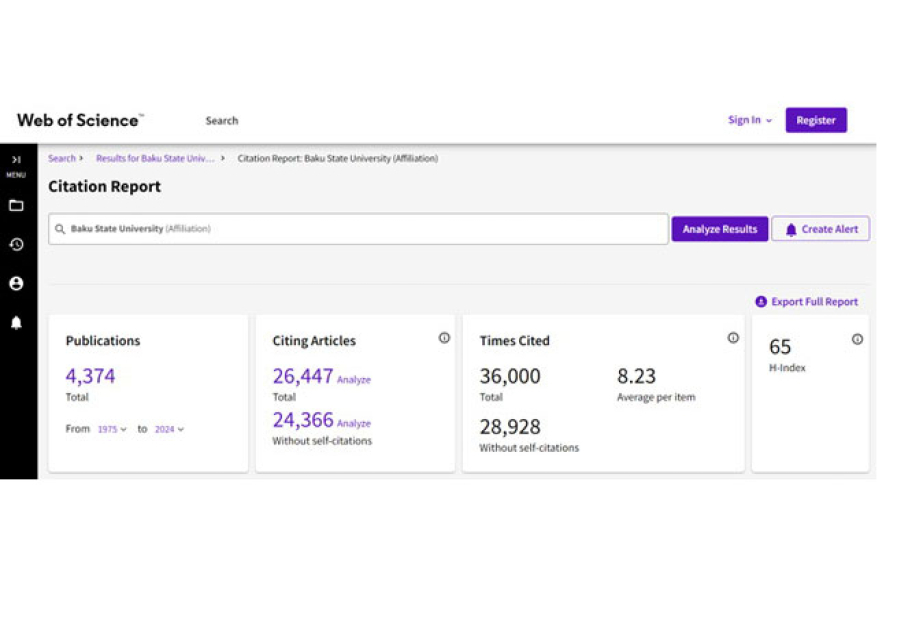Viewport: 923px width, 630px height.
Task: Show info icon for Citing Articles
Action: 444,338
